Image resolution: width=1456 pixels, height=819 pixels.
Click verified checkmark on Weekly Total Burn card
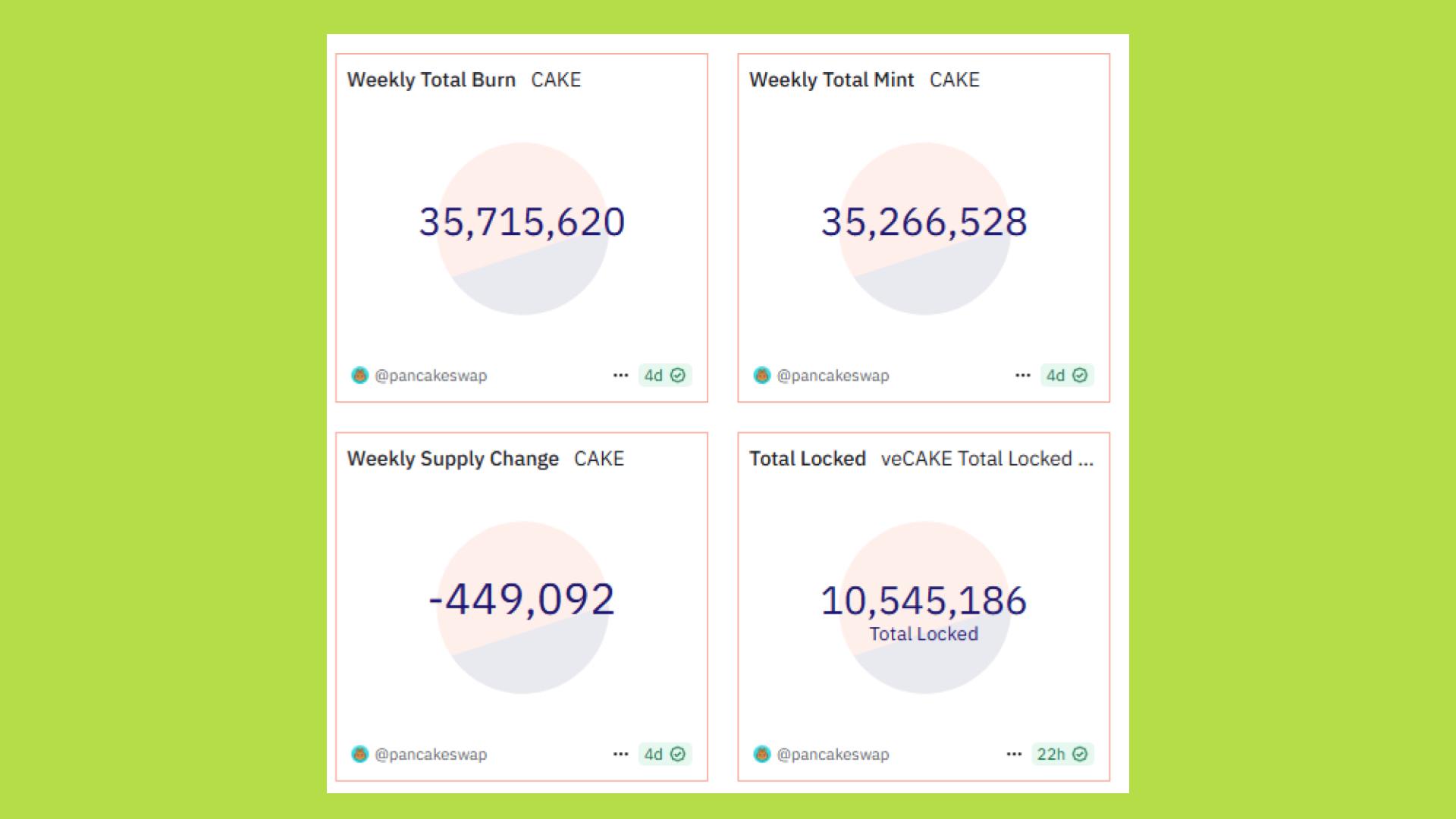pos(678,375)
